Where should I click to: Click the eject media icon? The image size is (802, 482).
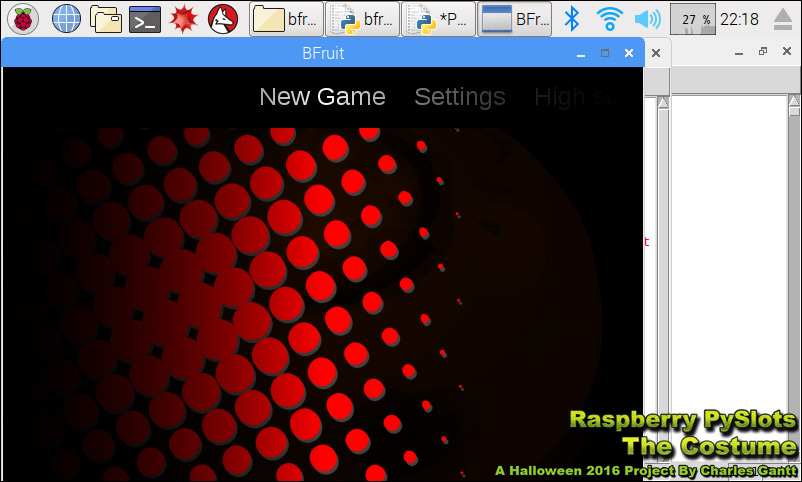click(x=783, y=19)
